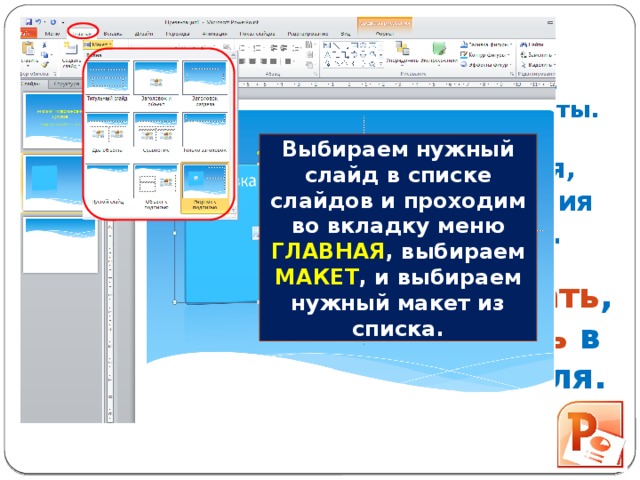Open the Экспресс-стили quick styles gallery
Screen dimensions: 640x480
[x=439, y=52]
